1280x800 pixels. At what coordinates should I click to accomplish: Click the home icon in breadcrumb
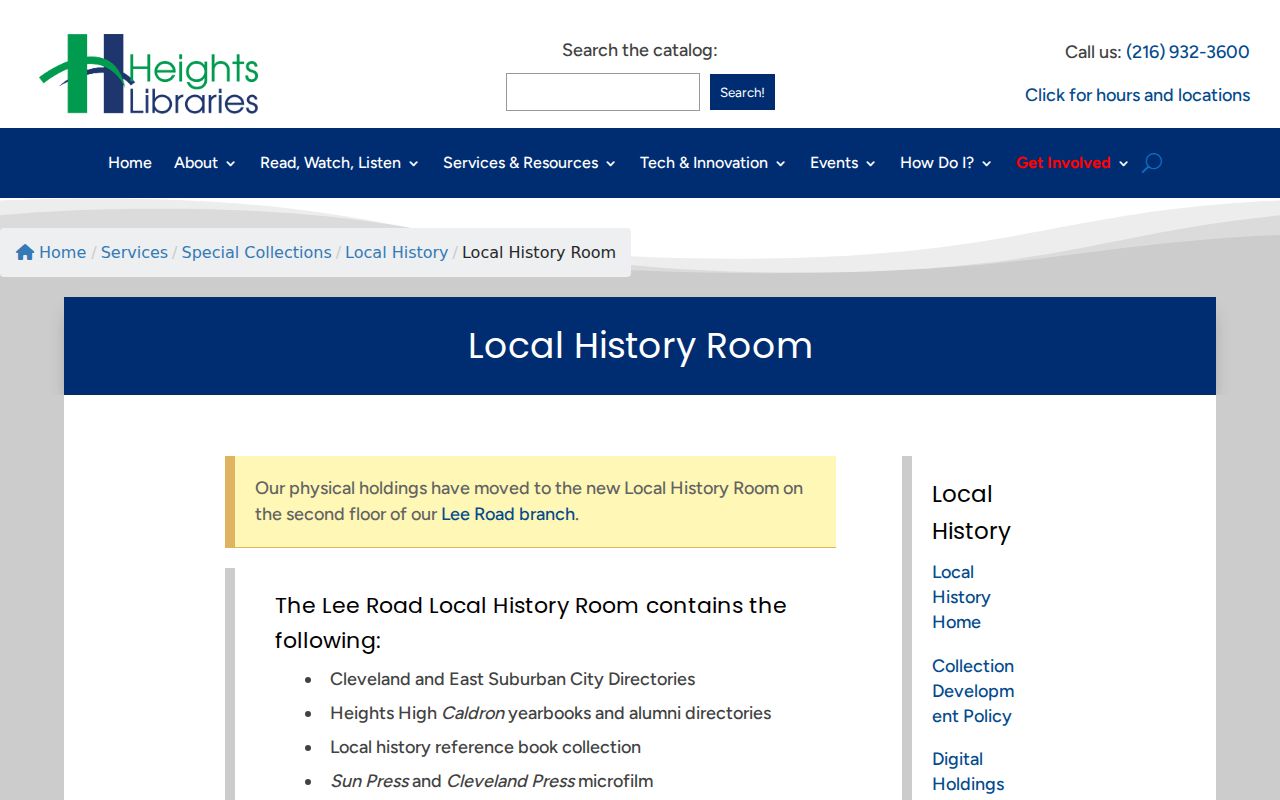coord(25,252)
